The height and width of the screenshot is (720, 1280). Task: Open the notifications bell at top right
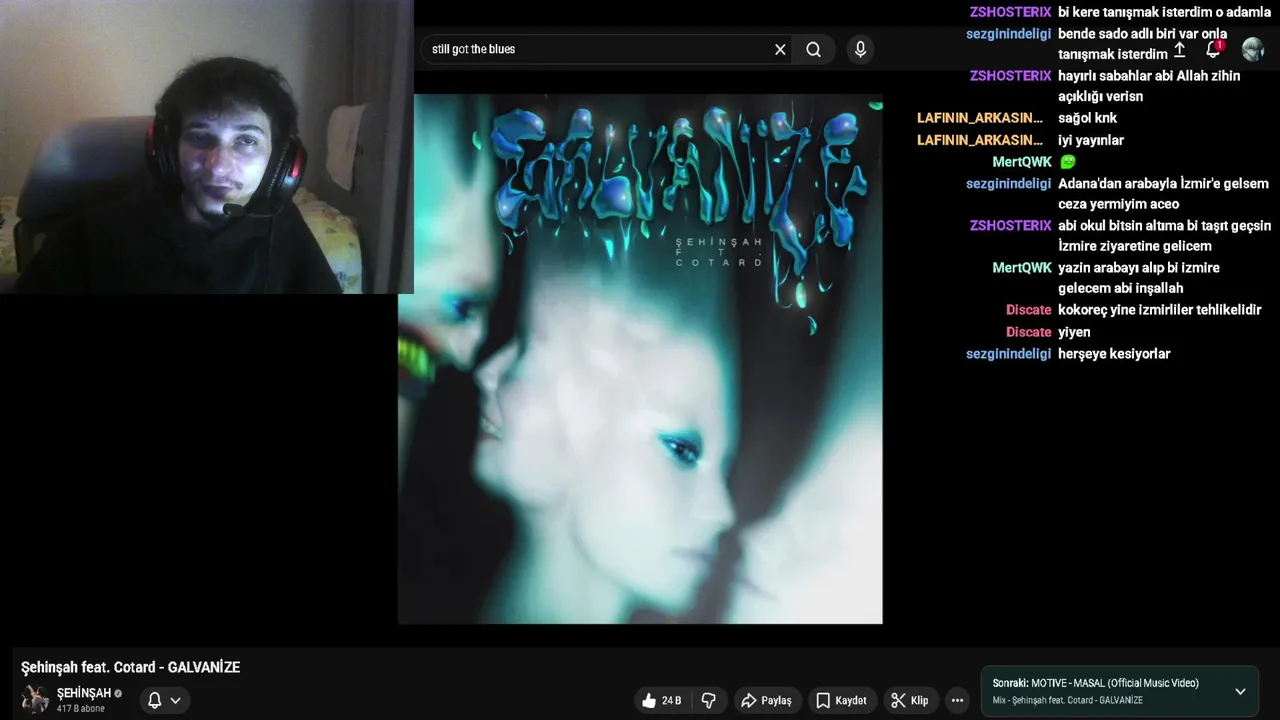tap(1213, 49)
